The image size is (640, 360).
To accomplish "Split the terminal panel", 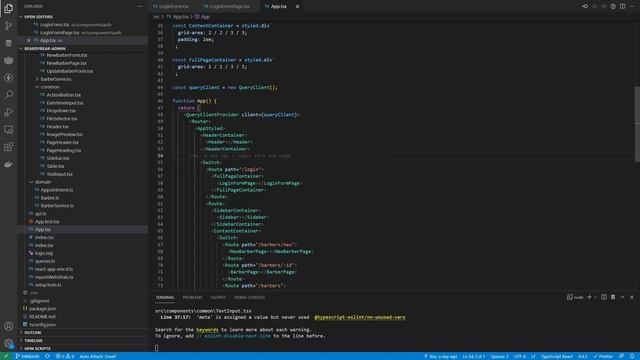I will click(604, 297).
